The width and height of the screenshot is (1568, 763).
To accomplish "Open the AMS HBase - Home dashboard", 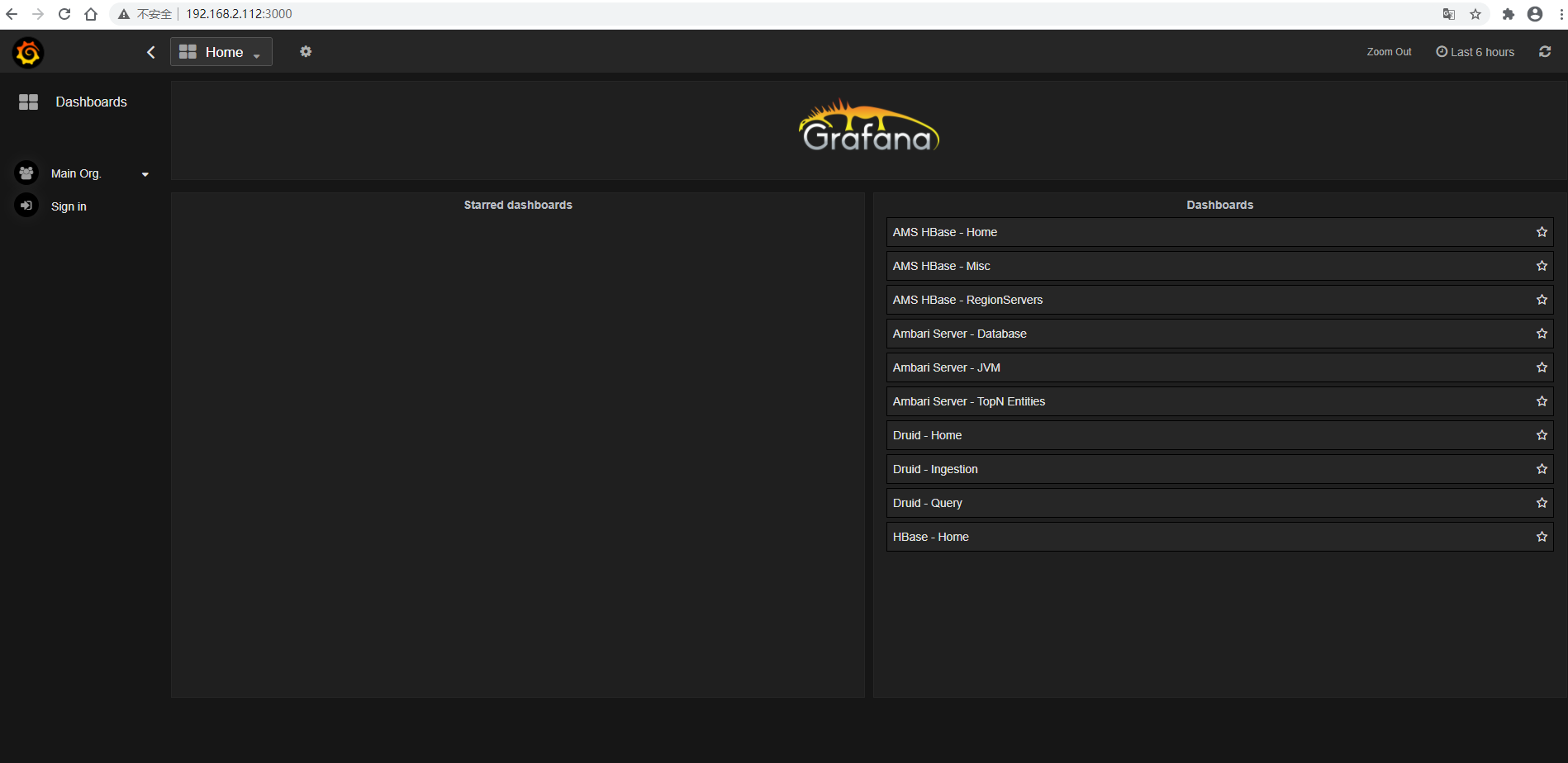I will pyautogui.click(x=1219, y=232).
